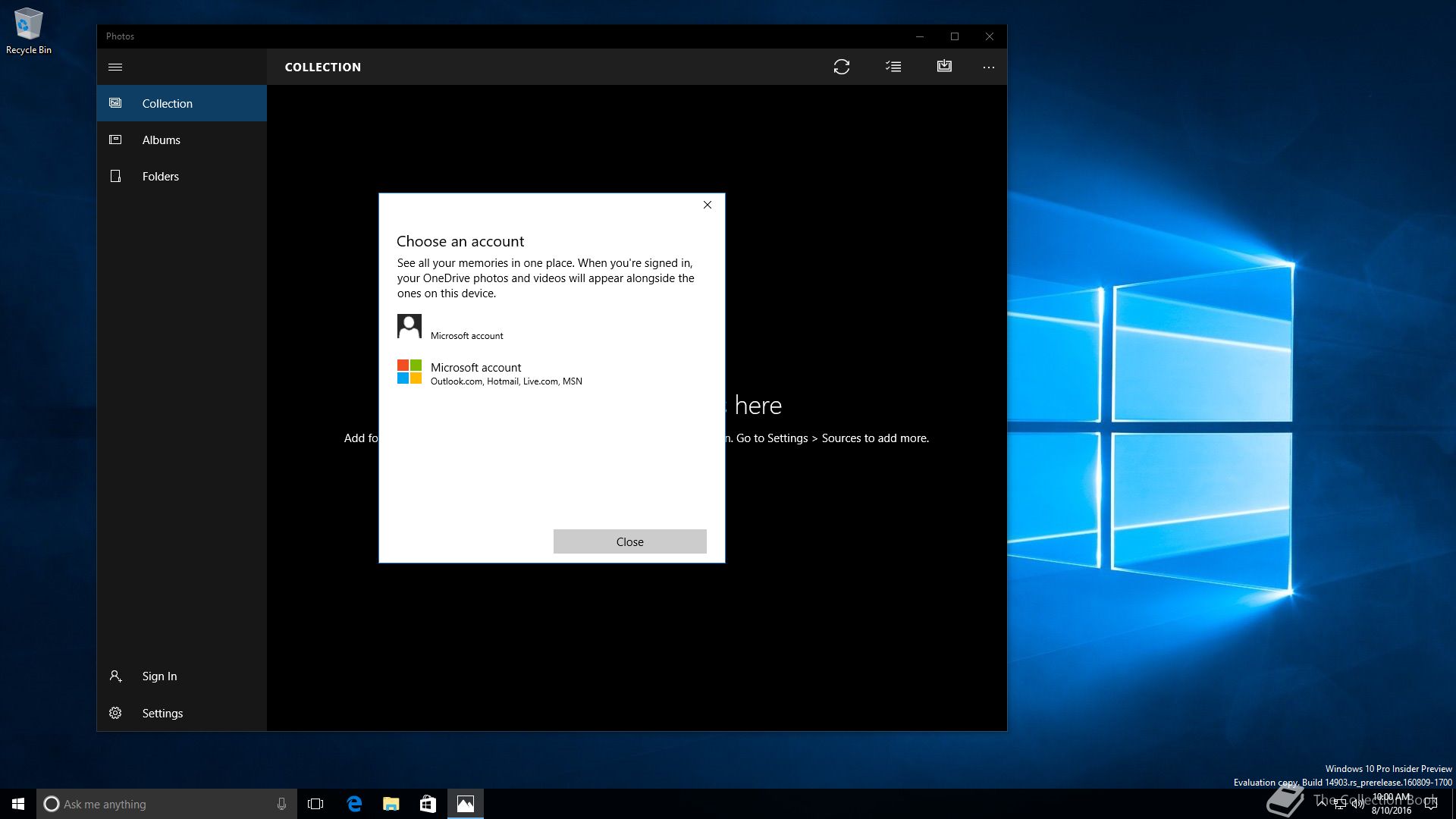The width and height of the screenshot is (1456, 819).
Task: Close the Choose an account dialog with X
Action: (708, 205)
